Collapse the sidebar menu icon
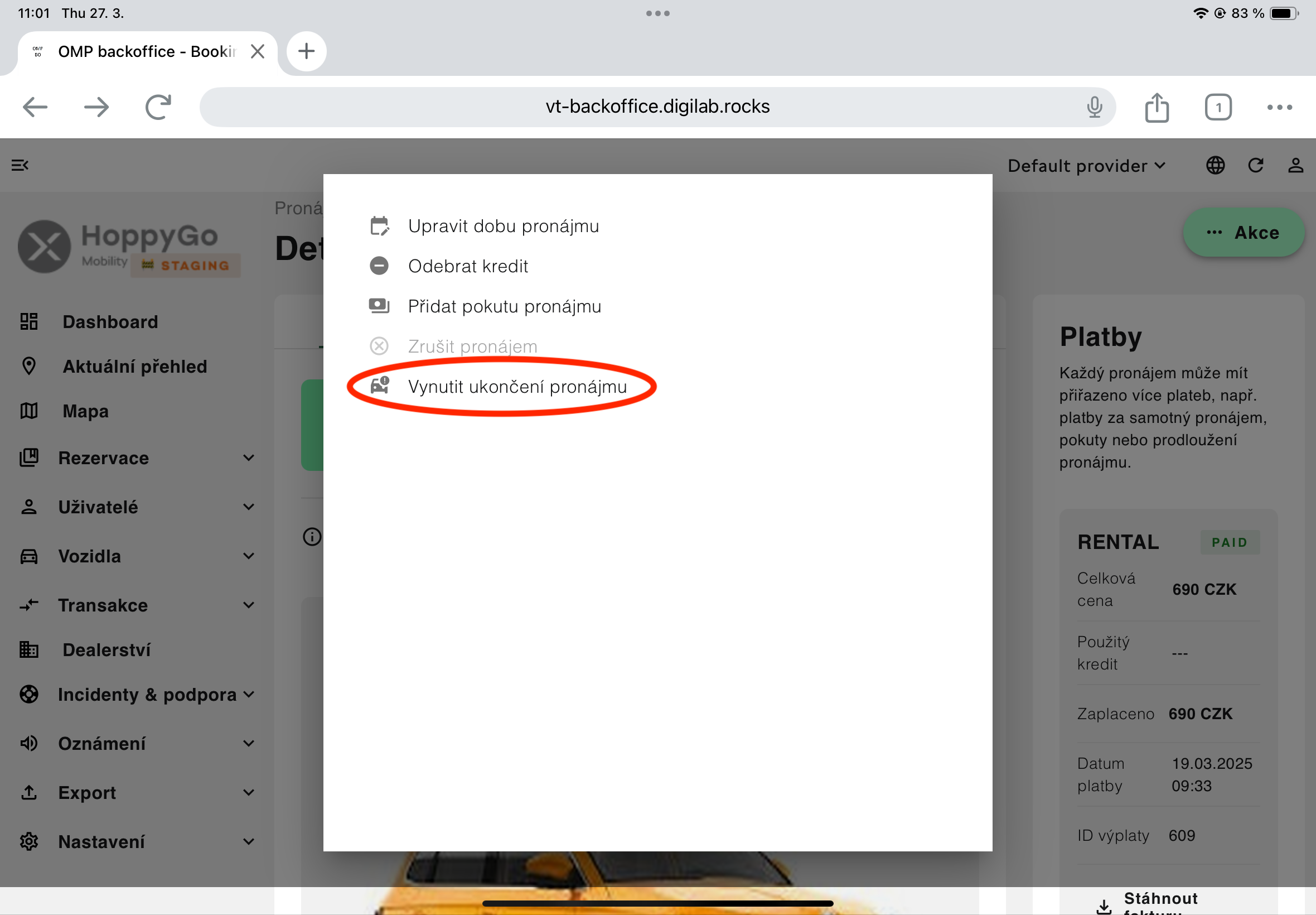This screenshot has width=1316, height=915. [20, 166]
